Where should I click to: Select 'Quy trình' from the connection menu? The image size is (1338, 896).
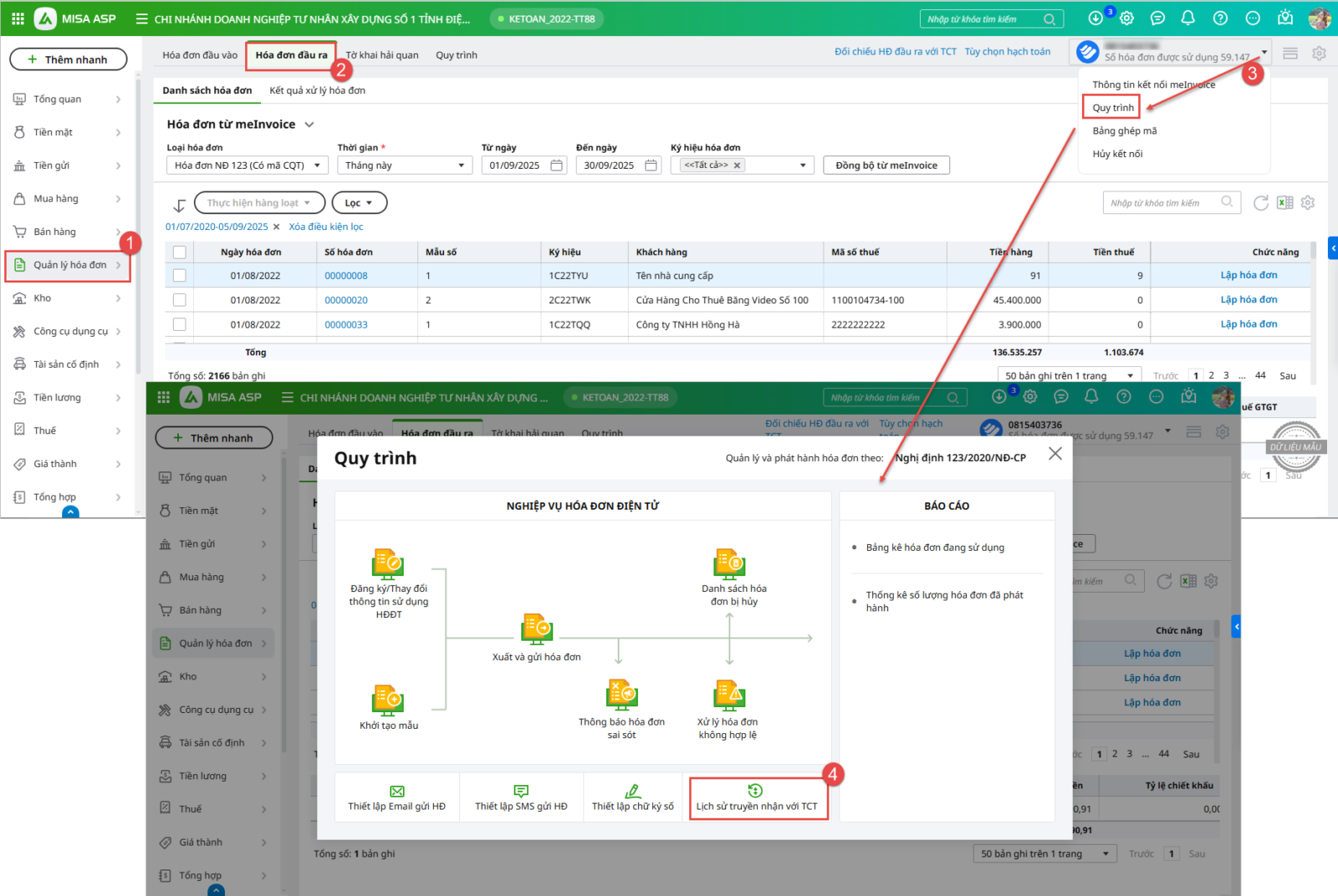tap(1112, 108)
